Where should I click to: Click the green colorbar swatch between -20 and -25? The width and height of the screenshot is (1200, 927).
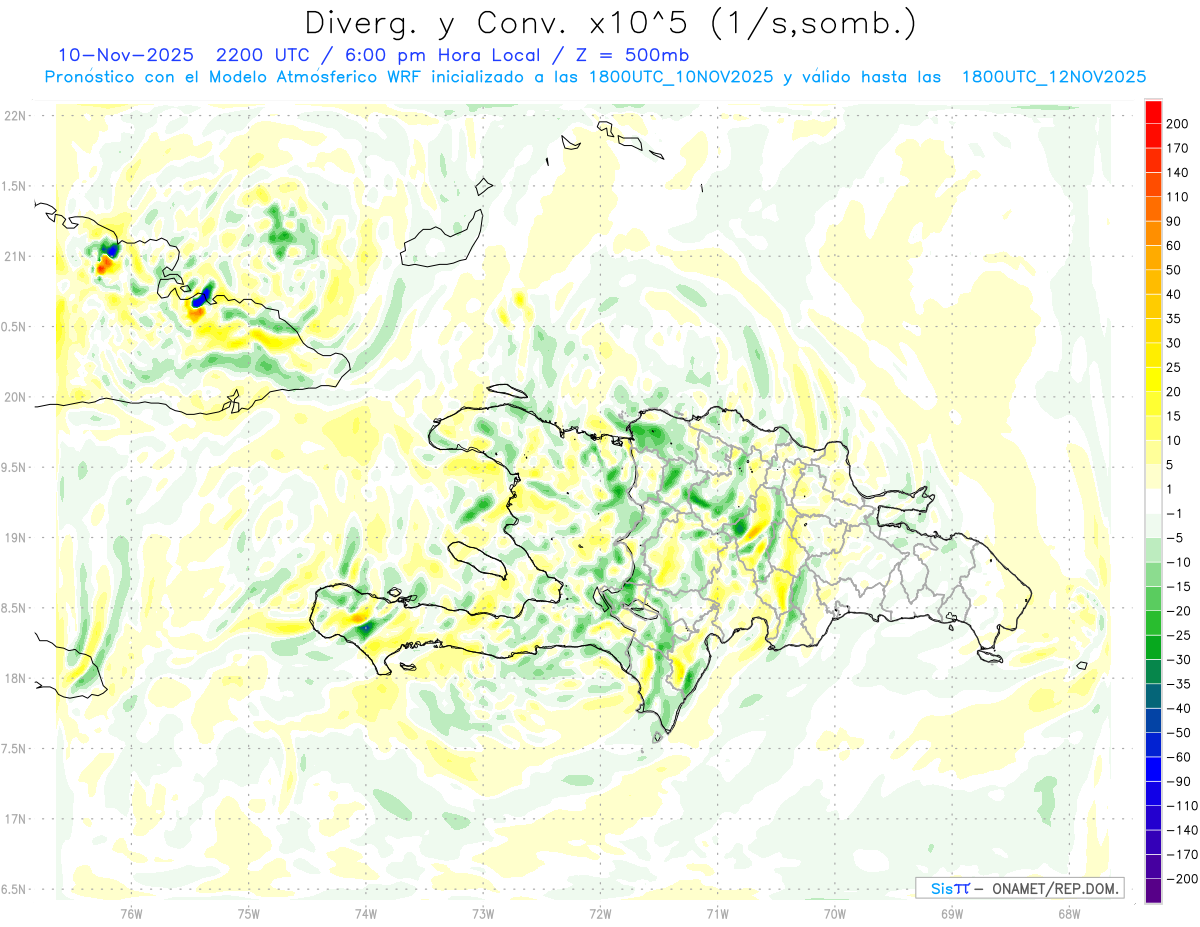pyautogui.click(x=1154, y=623)
